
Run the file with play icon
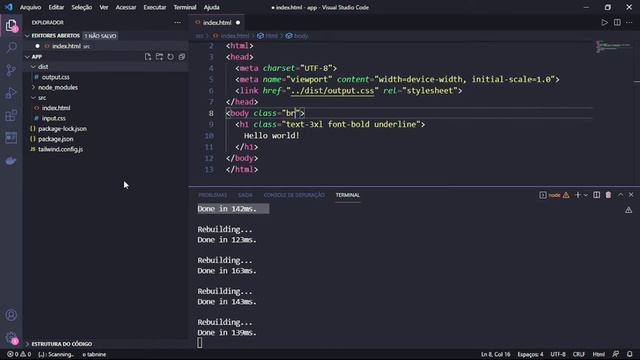click(604, 22)
